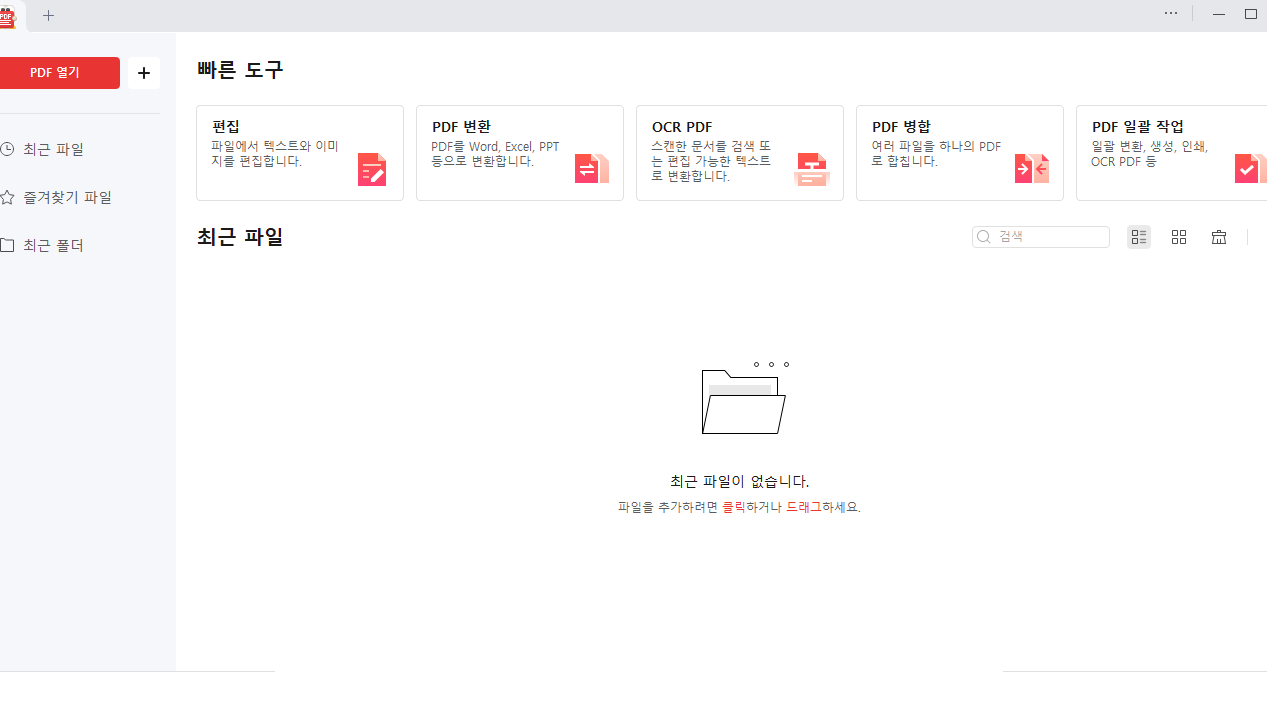Screen dimensions: 1267x727
Task: Clear recent files using the broom icon
Action: point(1218,237)
